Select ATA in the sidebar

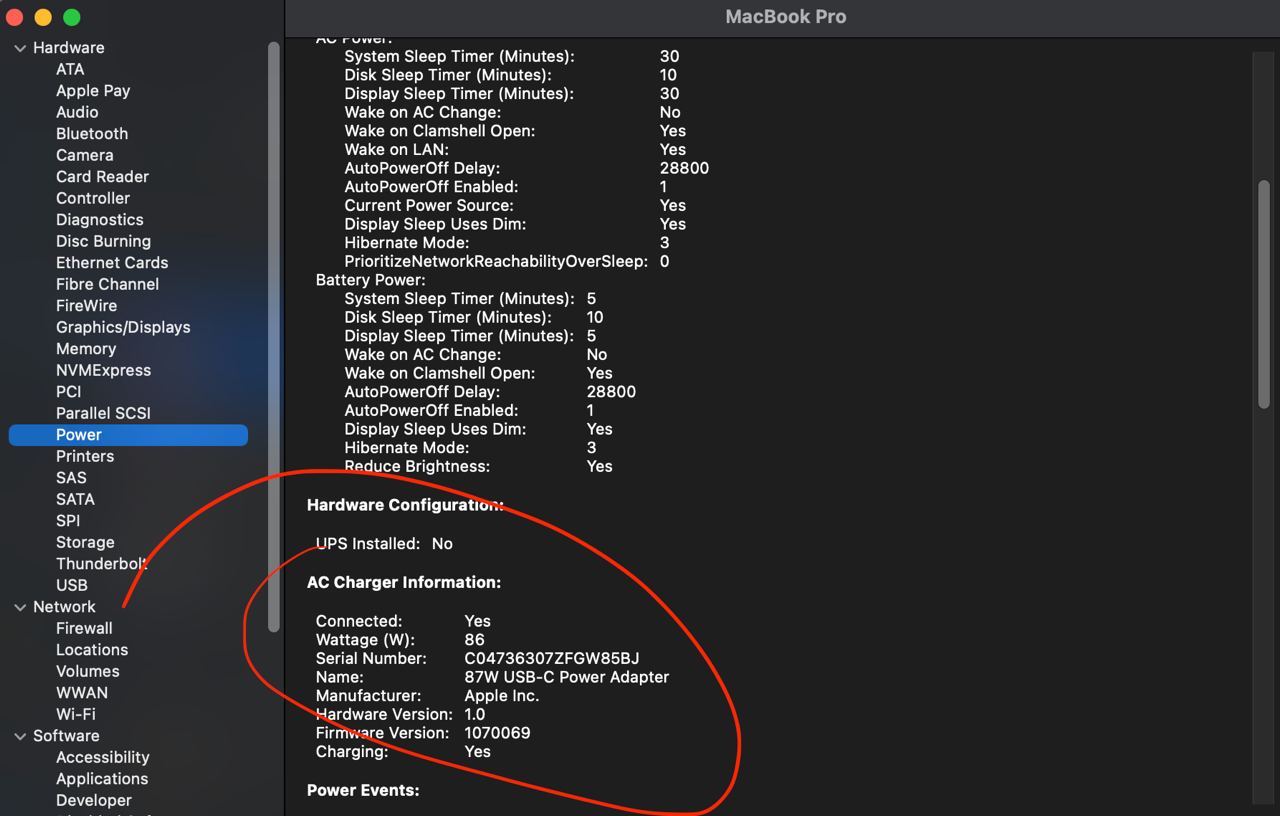pyautogui.click(x=70, y=69)
